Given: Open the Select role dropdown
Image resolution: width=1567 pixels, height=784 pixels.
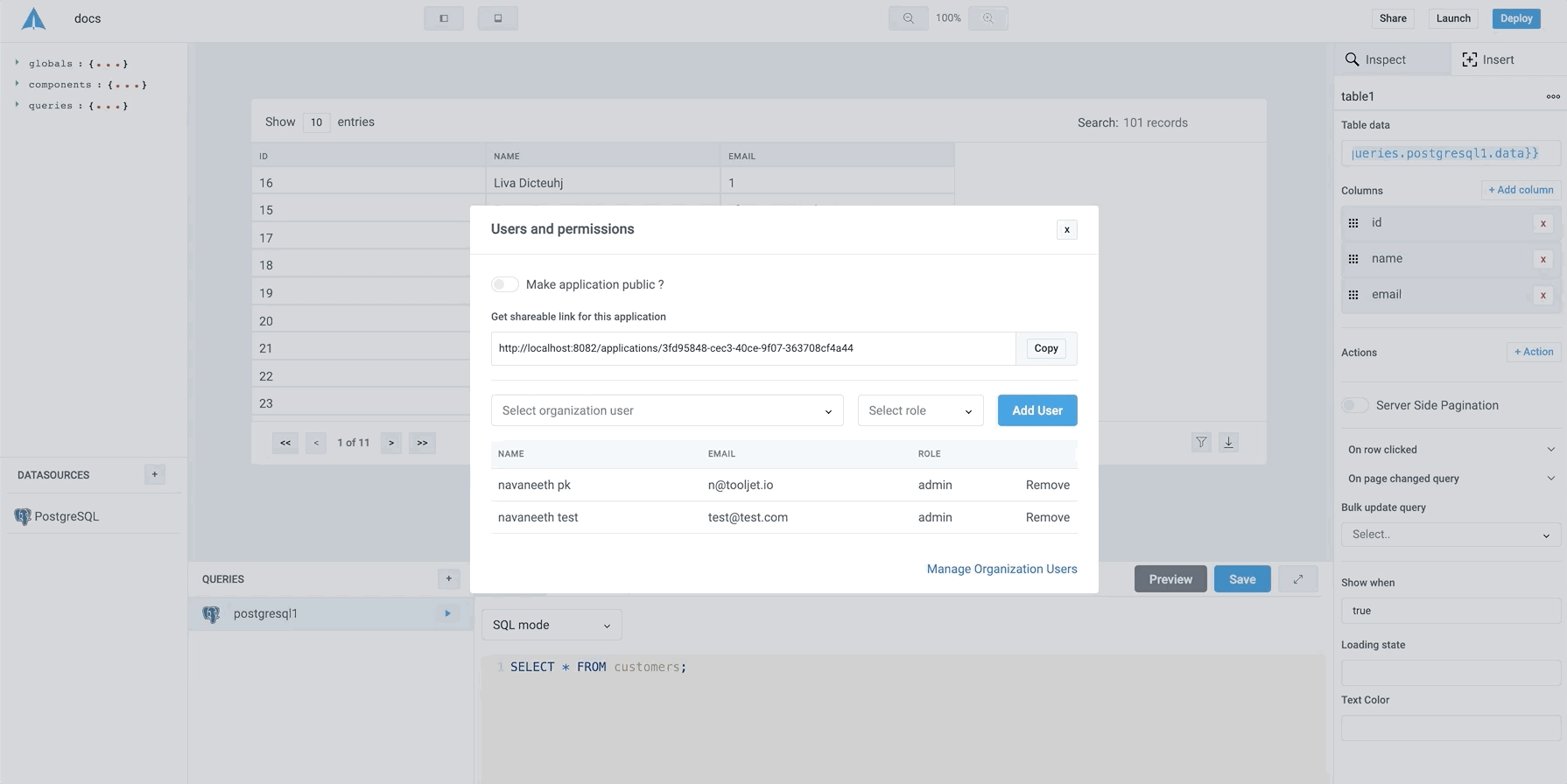Looking at the screenshot, I should click(920, 410).
